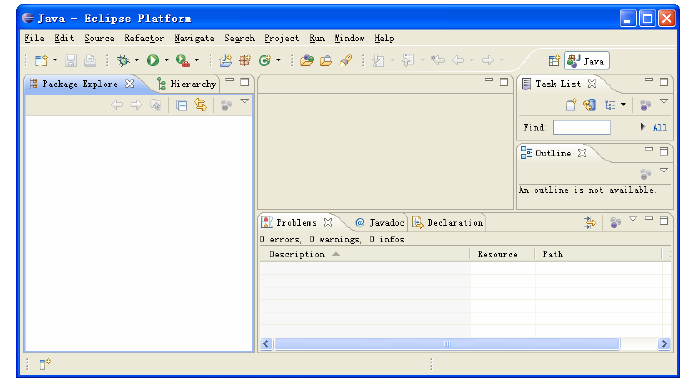Expand the Run dropdown arrow
This screenshot has width=686, height=382.
pos(167,60)
